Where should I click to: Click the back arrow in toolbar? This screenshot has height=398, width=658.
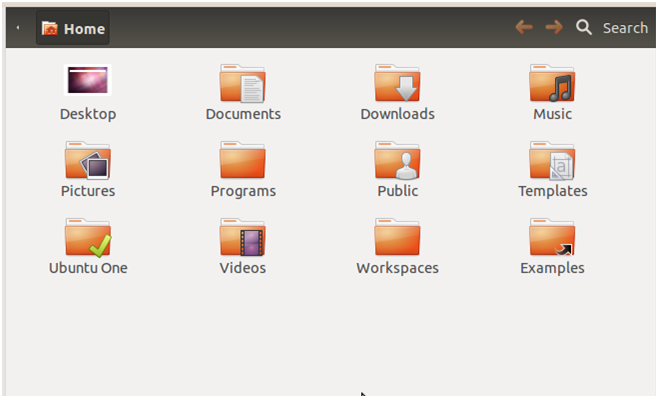pos(524,27)
